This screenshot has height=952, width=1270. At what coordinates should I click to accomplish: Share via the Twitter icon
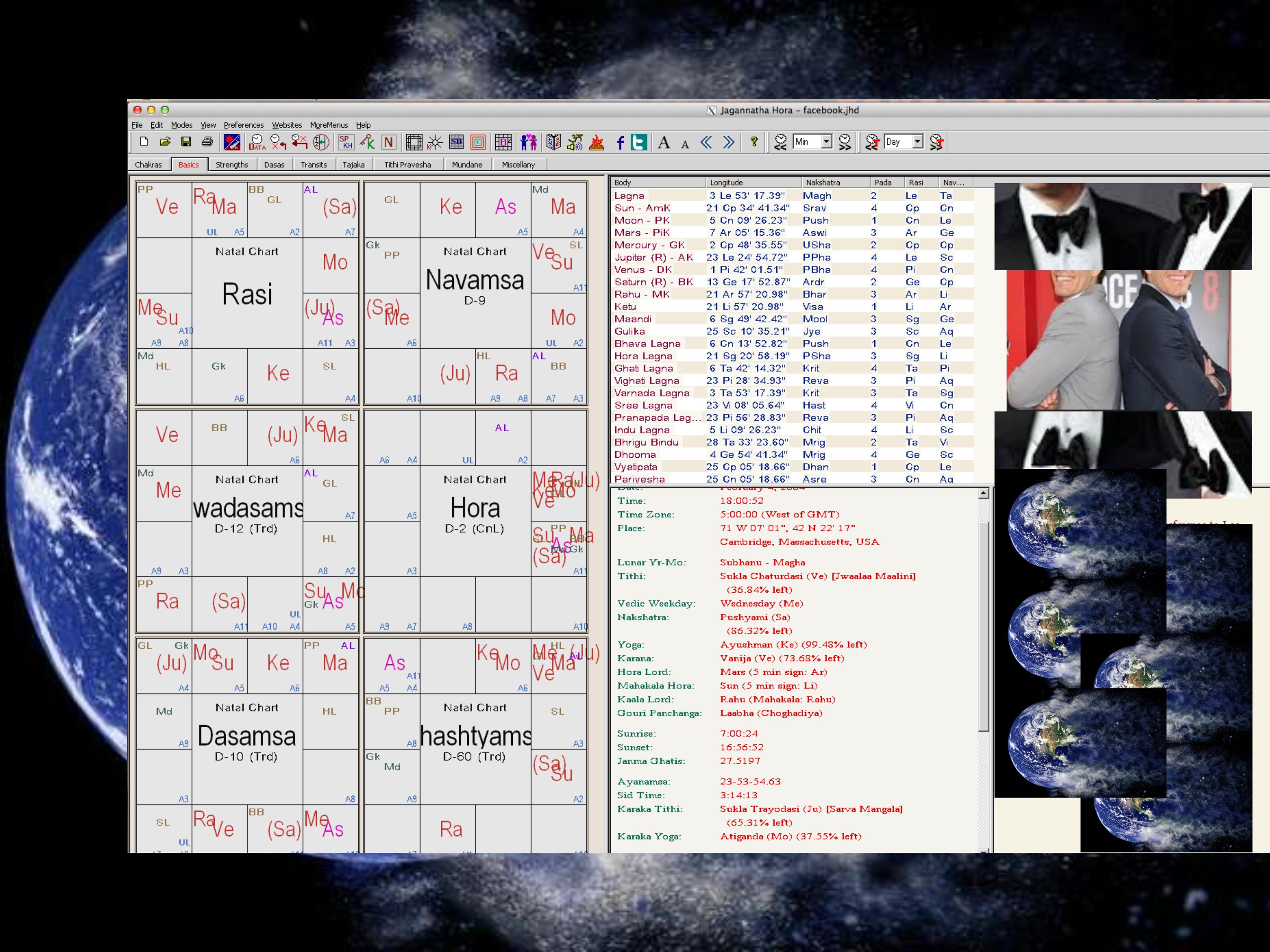tap(639, 142)
